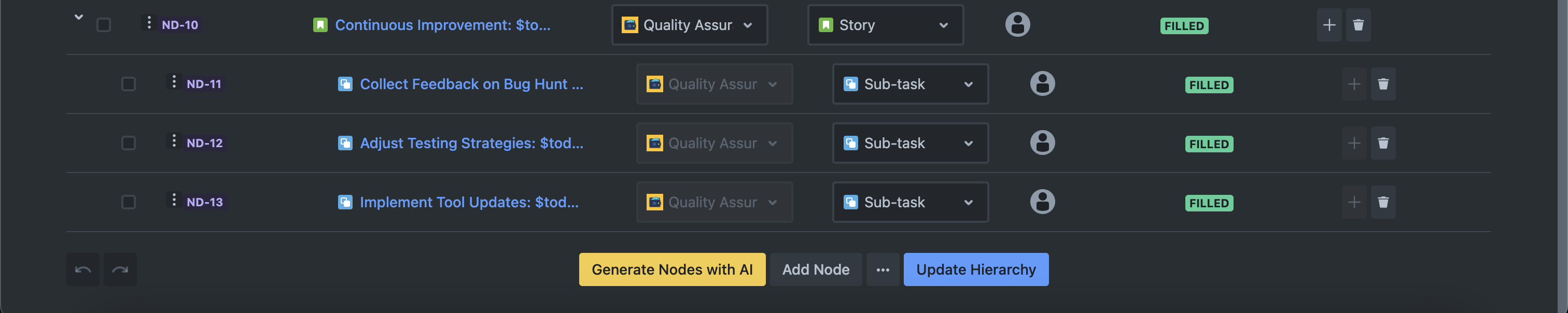This screenshot has height=313, width=1568.
Task: Delete the ND-10 node with trash icon
Action: [1358, 25]
